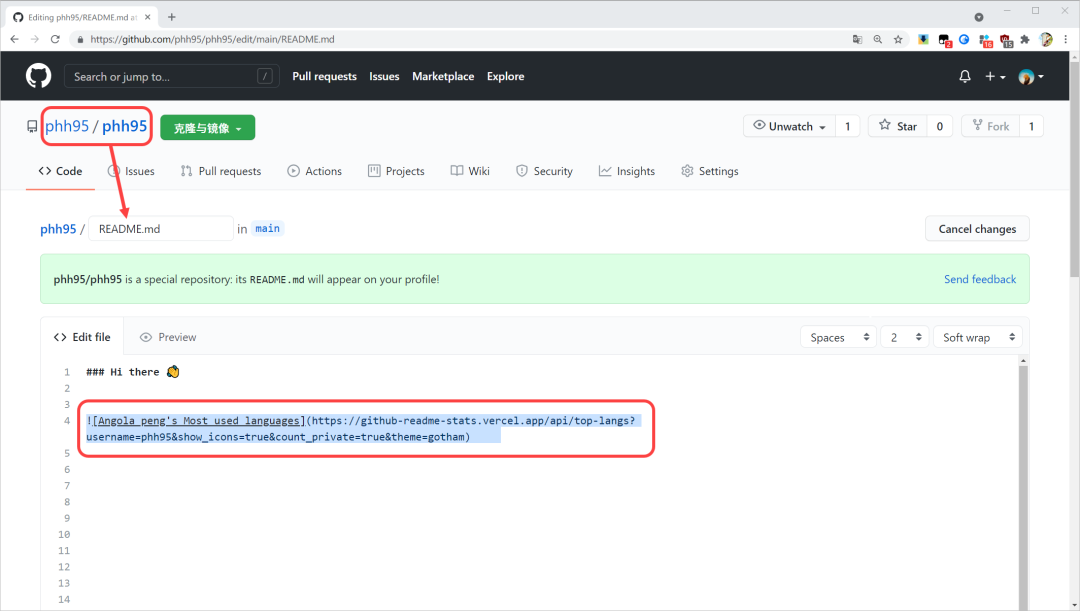Click the zoom magnifier in address bar
Screen dimensions: 1080x611
[878, 39]
